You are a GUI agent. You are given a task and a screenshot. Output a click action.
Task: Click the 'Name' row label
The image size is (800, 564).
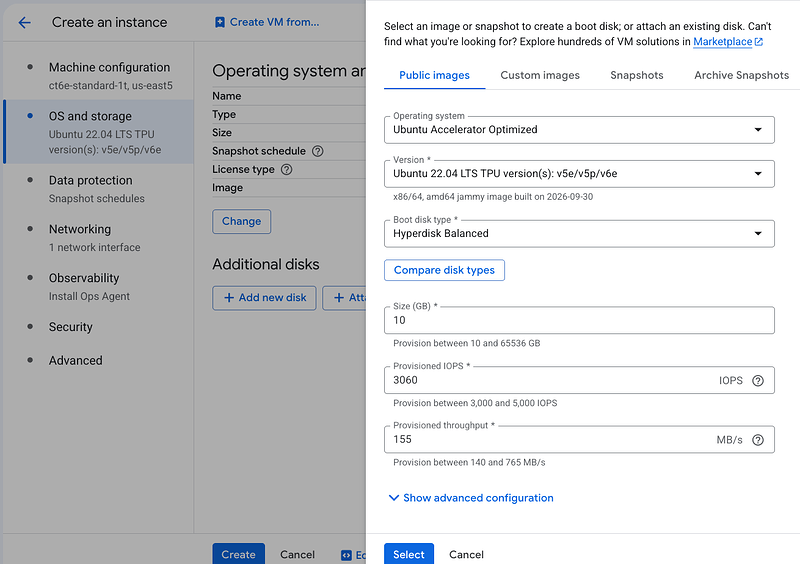[227, 96]
